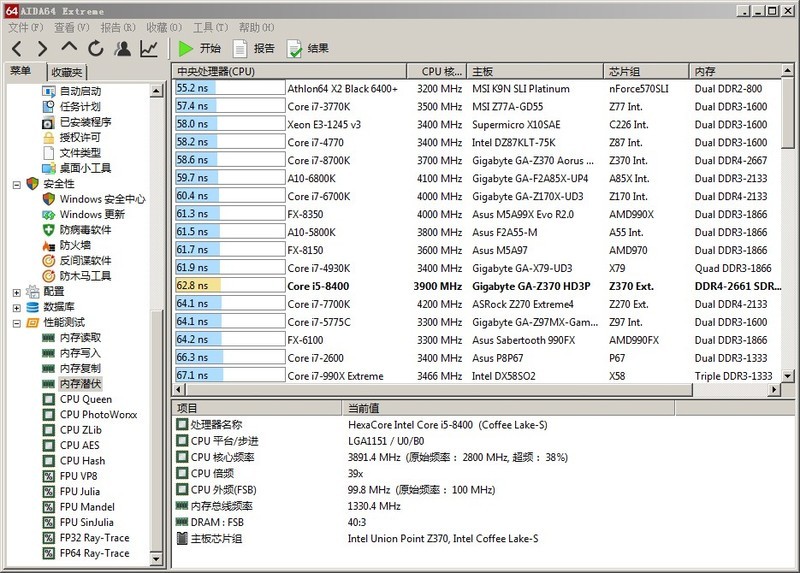Select 内存写入 in the tree

pos(81,353)
